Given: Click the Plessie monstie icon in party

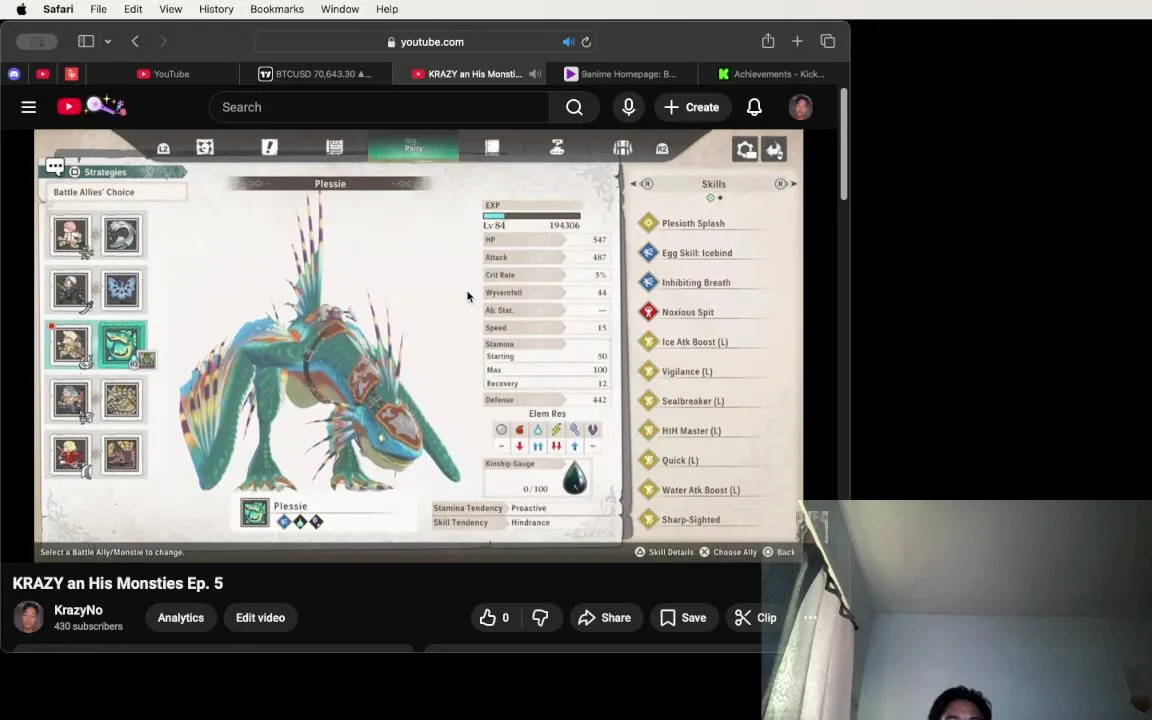Looking at the screenshot, I should pos(122,345).
